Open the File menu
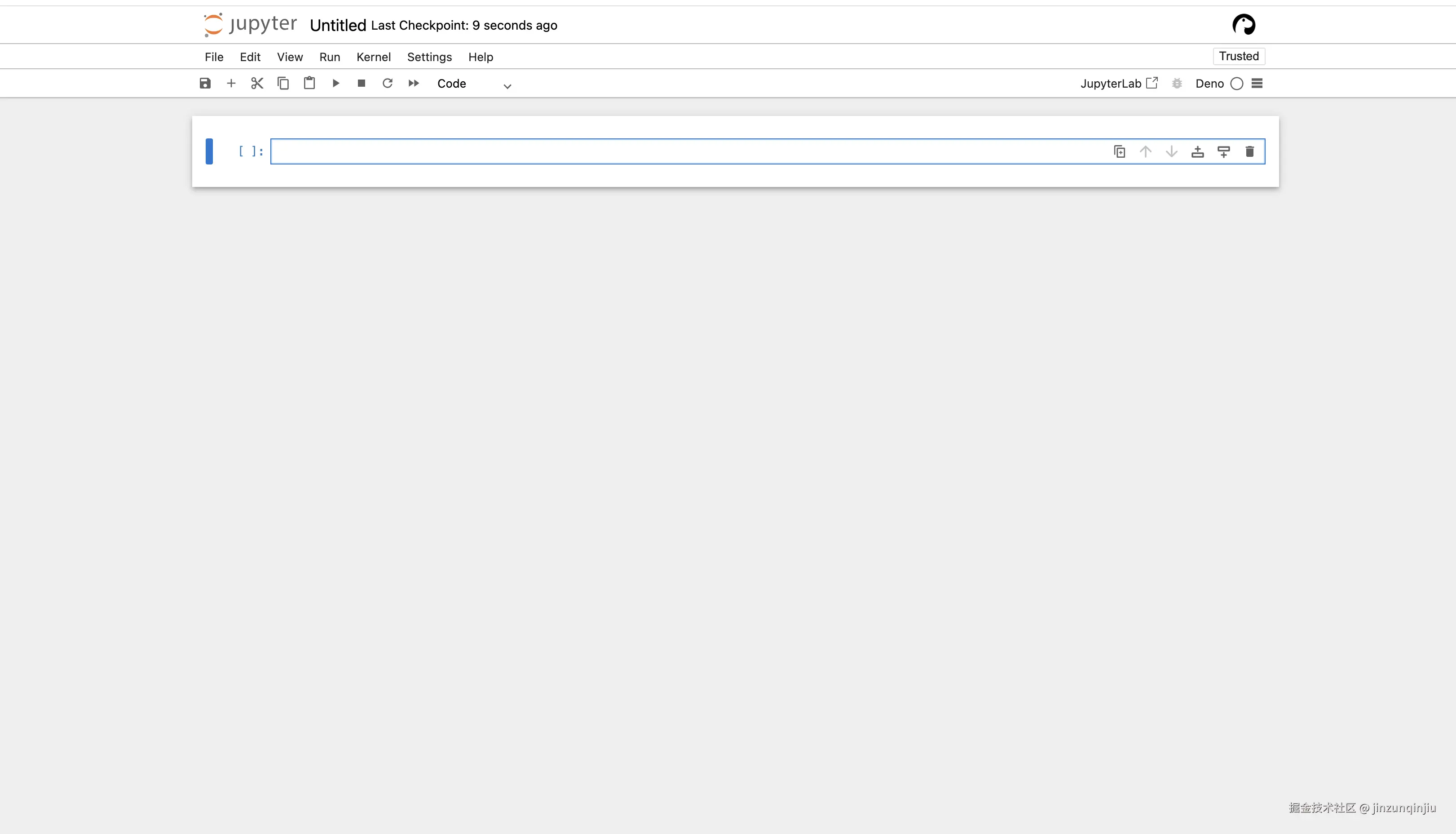The image size is (1456, 834). click(x=214, y=57)
